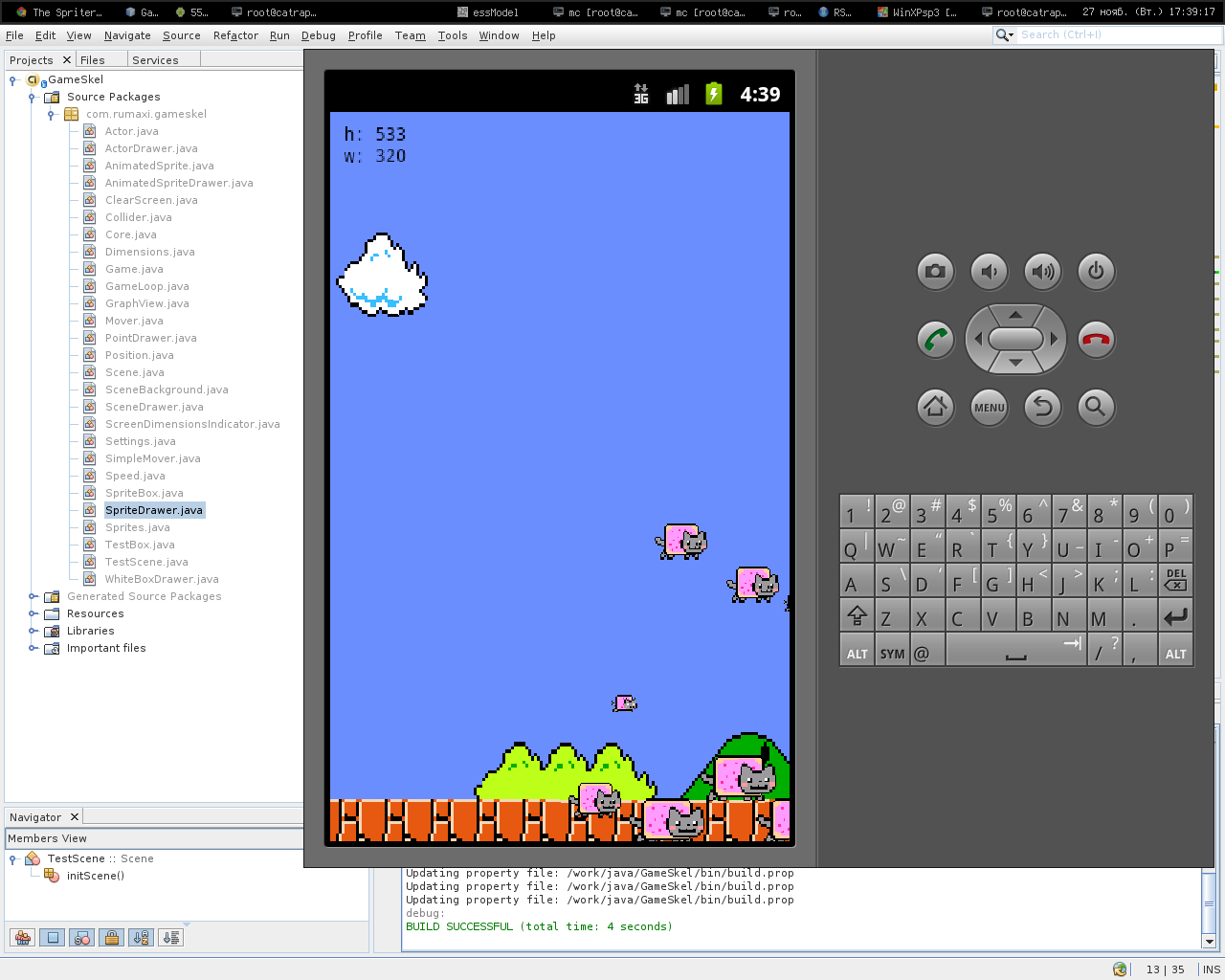This screenshot has height=980, width=1225.
Task: Toggle show non-public members lock filter
Action: [x=112, y=938]
